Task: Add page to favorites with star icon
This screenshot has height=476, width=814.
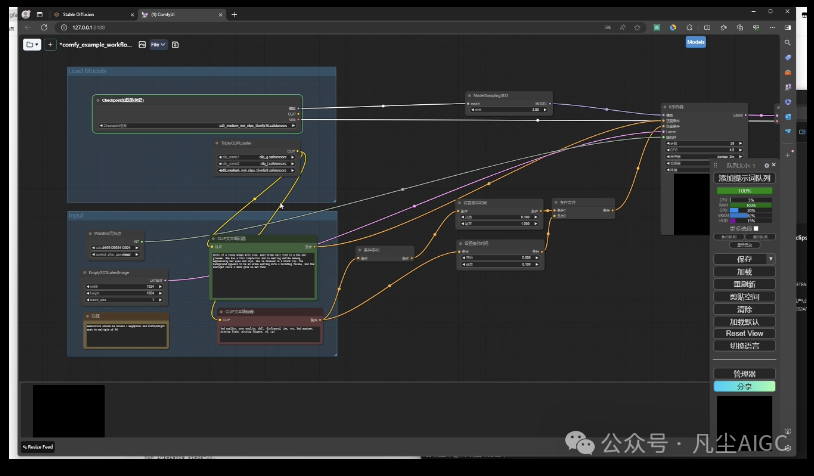Action: 637,28
